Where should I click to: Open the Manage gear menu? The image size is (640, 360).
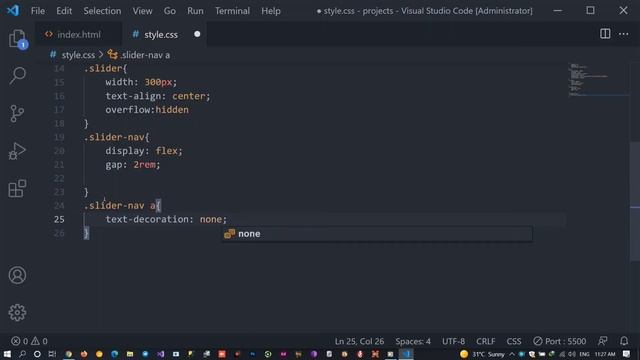point(17,312)
